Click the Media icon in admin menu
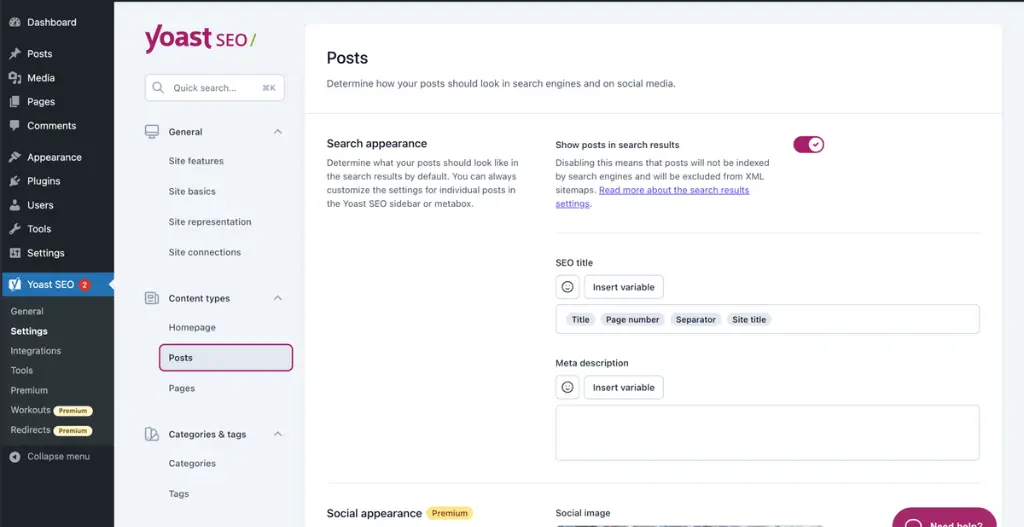 click(14, 78)
